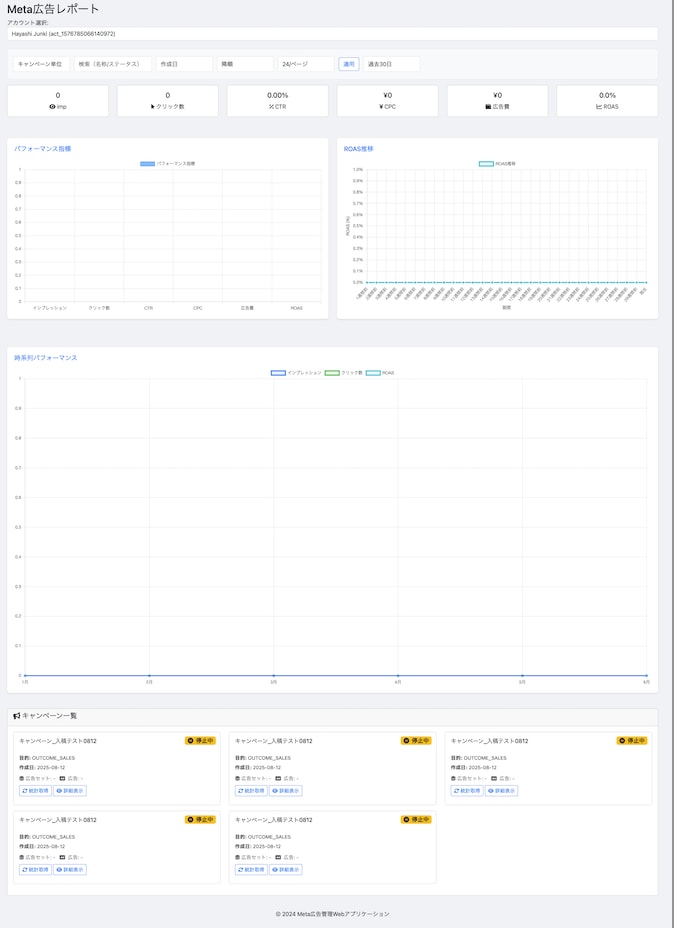Open 詳細表示 on the second campaign card
The image size is (674, 928).
click(x=286, y=791)
